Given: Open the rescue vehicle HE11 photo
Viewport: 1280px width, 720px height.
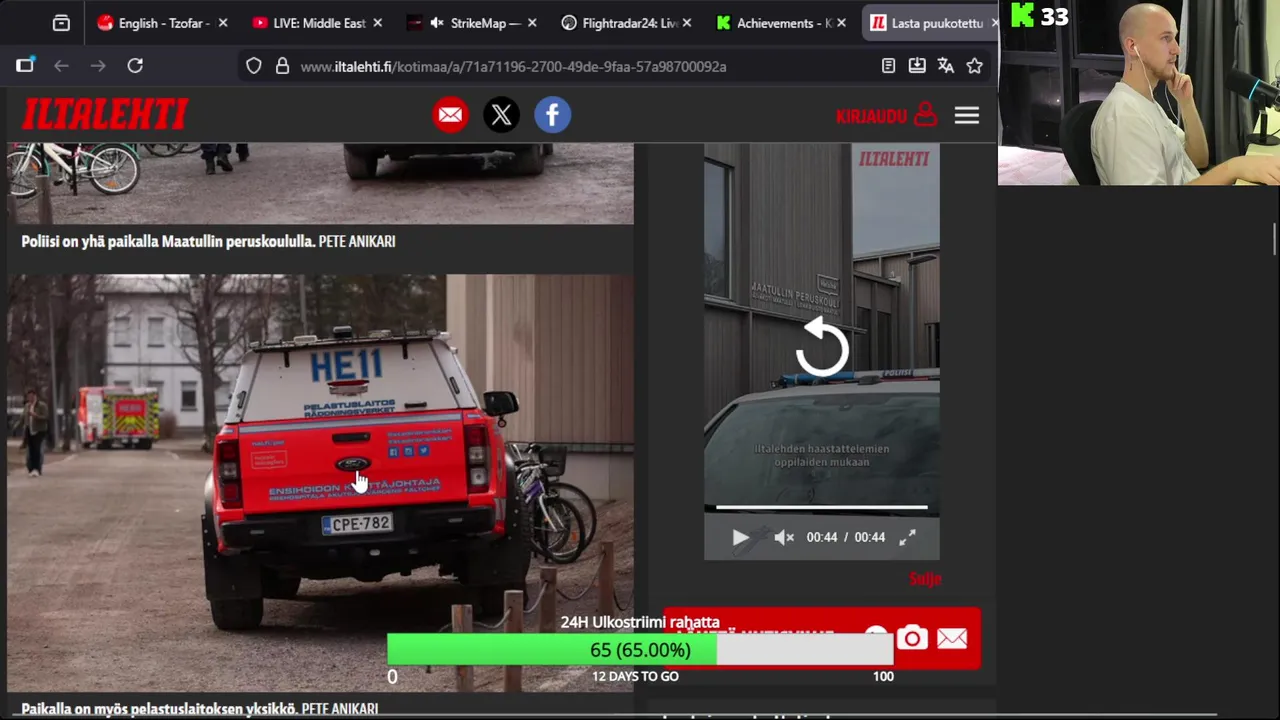Looking at the screenshot, I should [x=320, y=483].
